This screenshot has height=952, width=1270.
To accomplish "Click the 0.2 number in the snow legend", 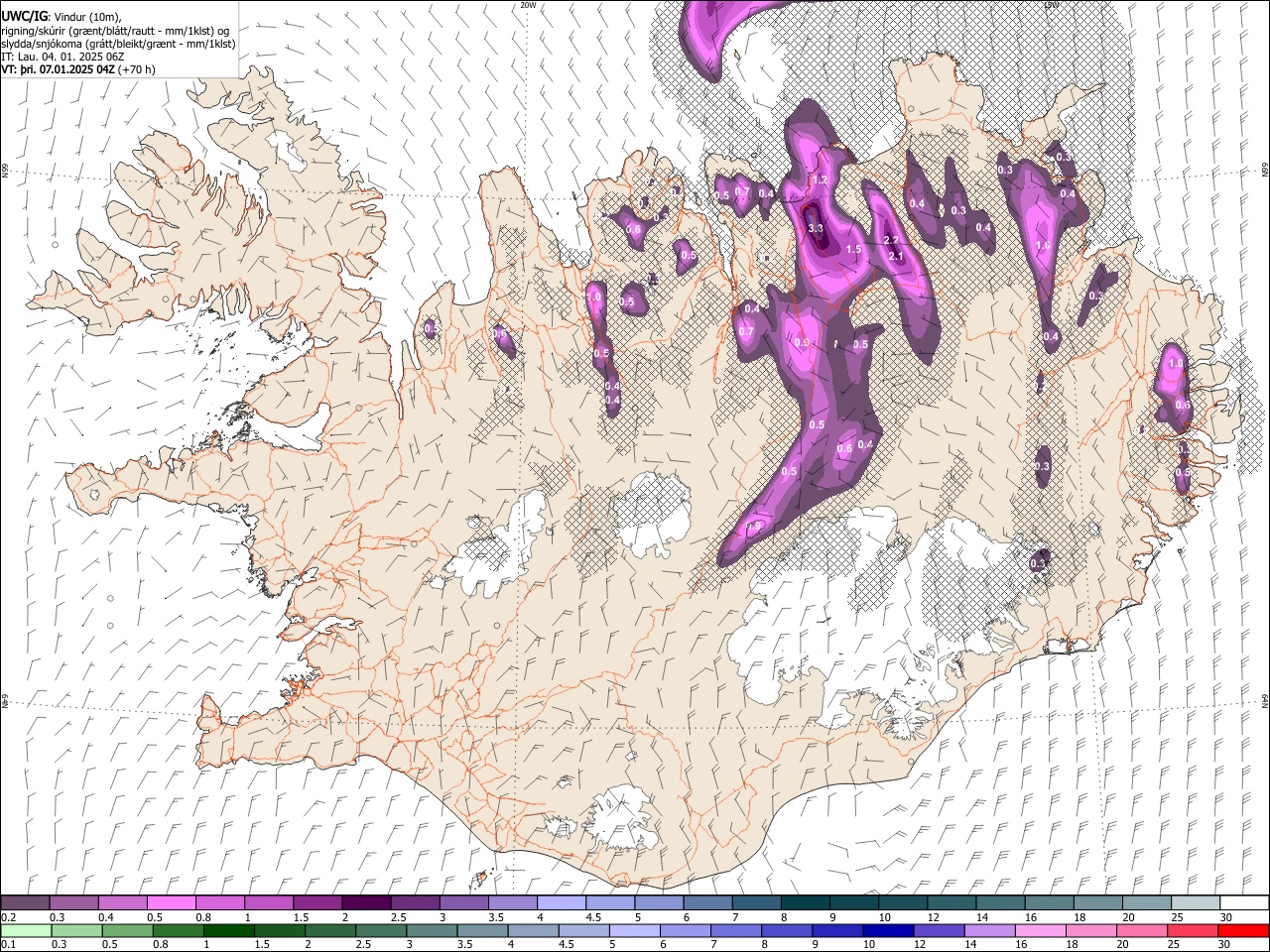I will point(9,917).
